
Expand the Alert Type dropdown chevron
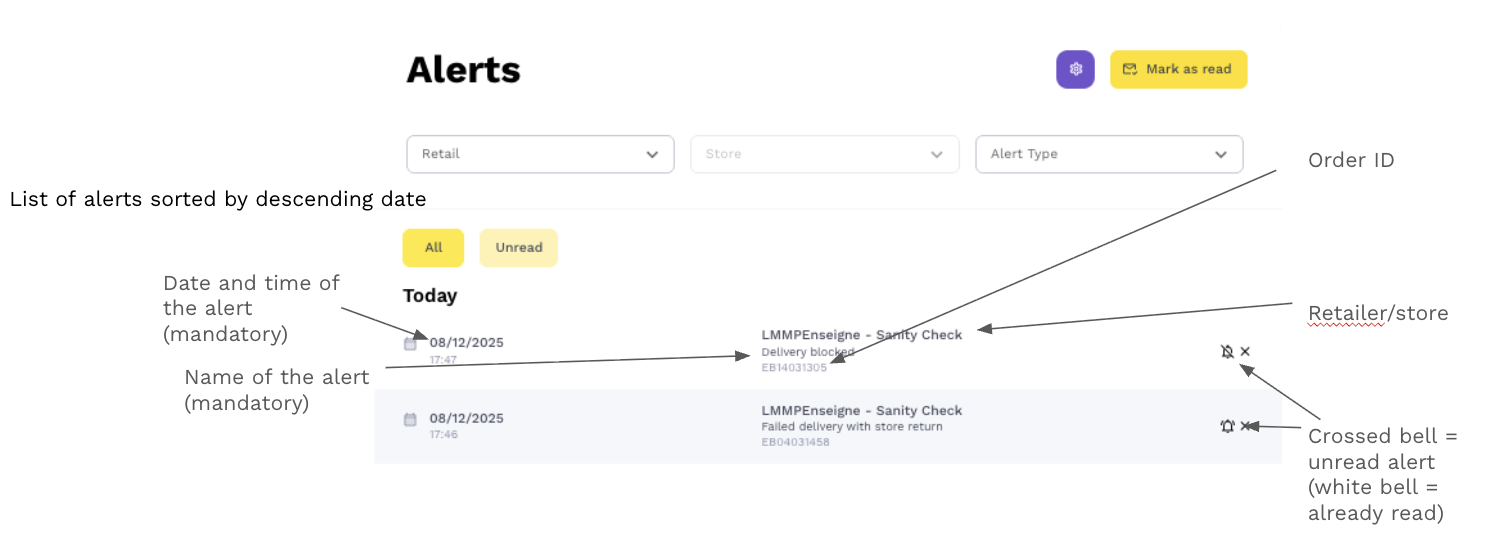(1220, 154)
